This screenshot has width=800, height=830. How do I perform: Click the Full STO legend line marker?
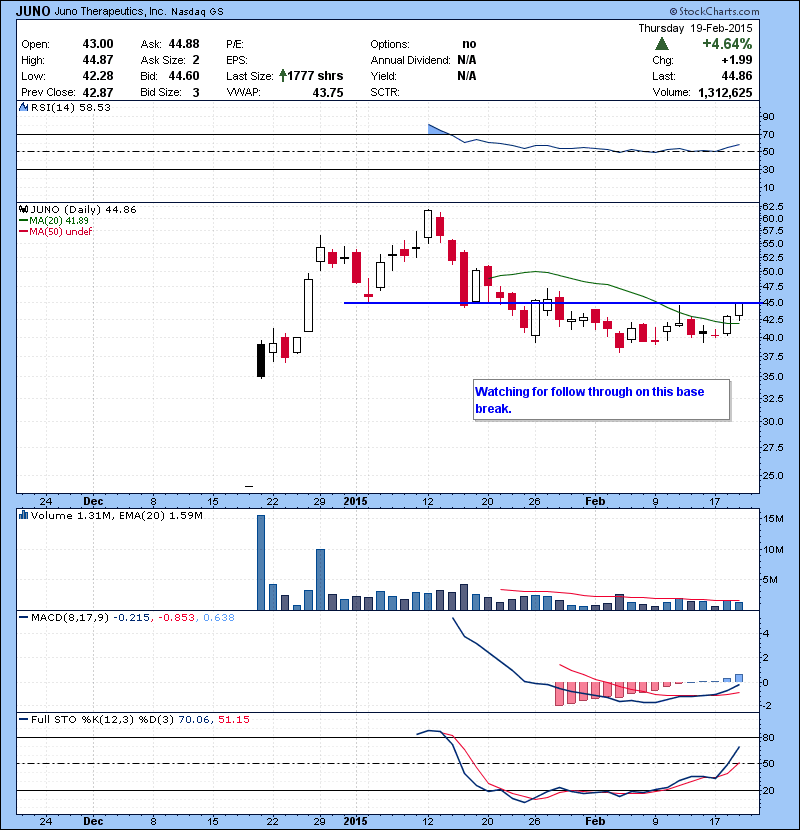point(24,719)
